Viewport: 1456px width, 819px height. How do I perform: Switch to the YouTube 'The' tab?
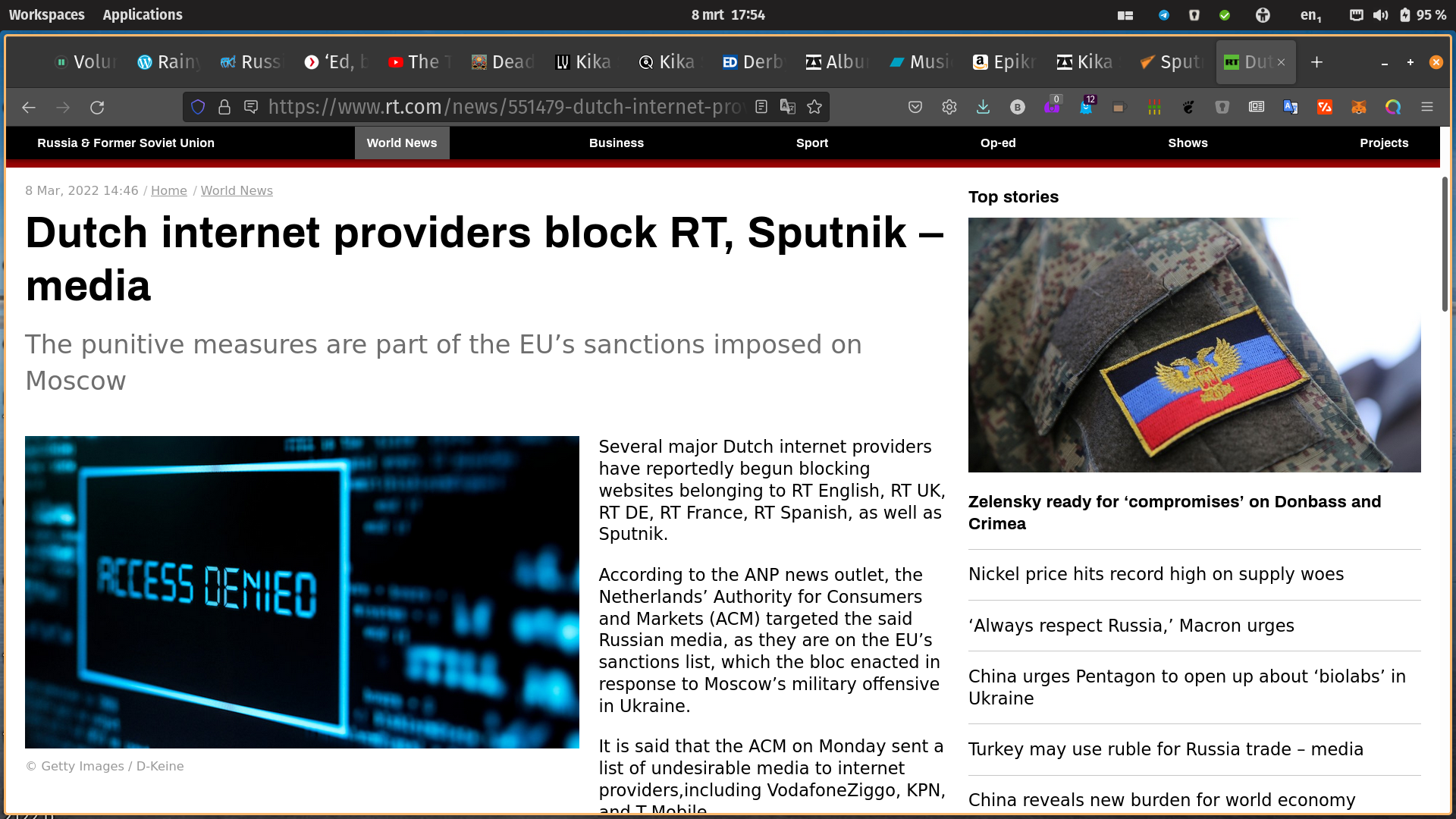coord(419,62)
